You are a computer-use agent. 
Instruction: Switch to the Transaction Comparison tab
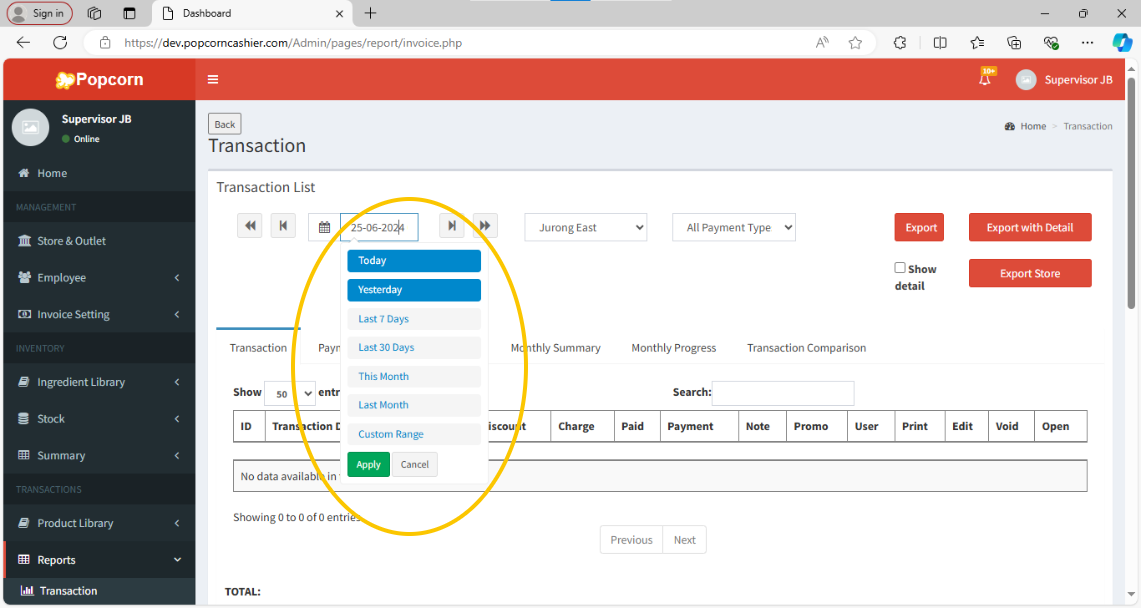pyautogui.click(x=806, y=348)
